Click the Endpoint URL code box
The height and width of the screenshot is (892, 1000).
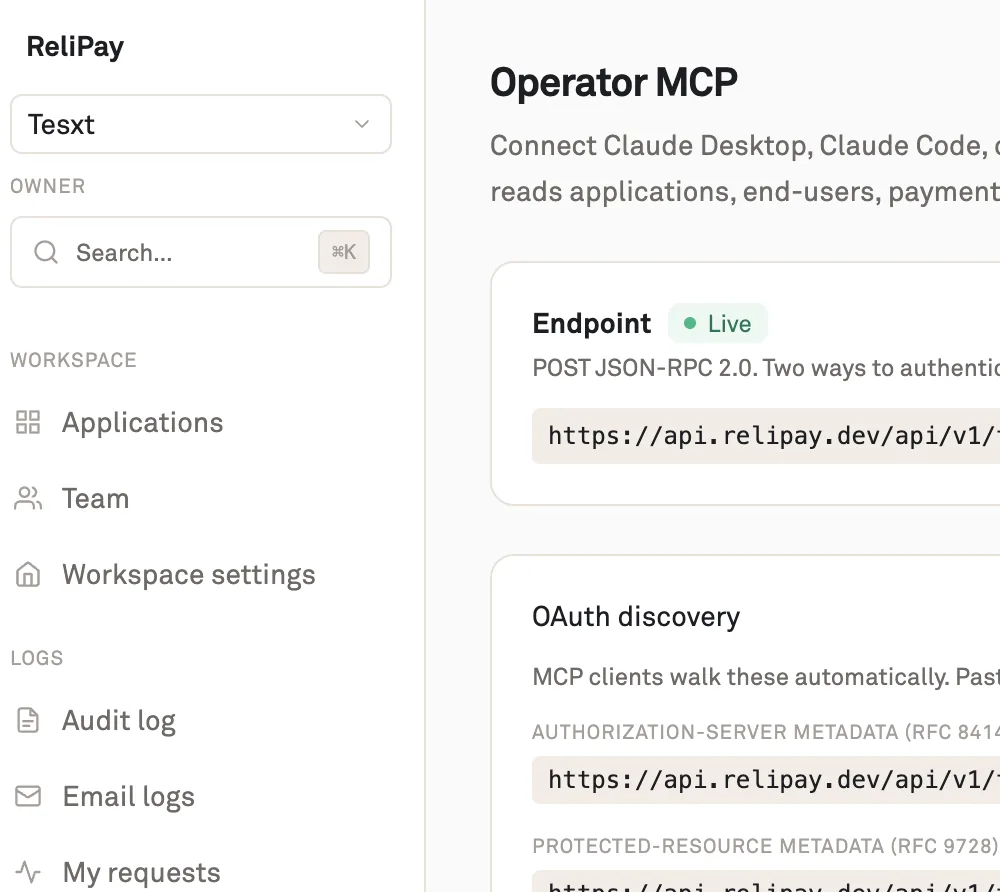pos(766,435)
